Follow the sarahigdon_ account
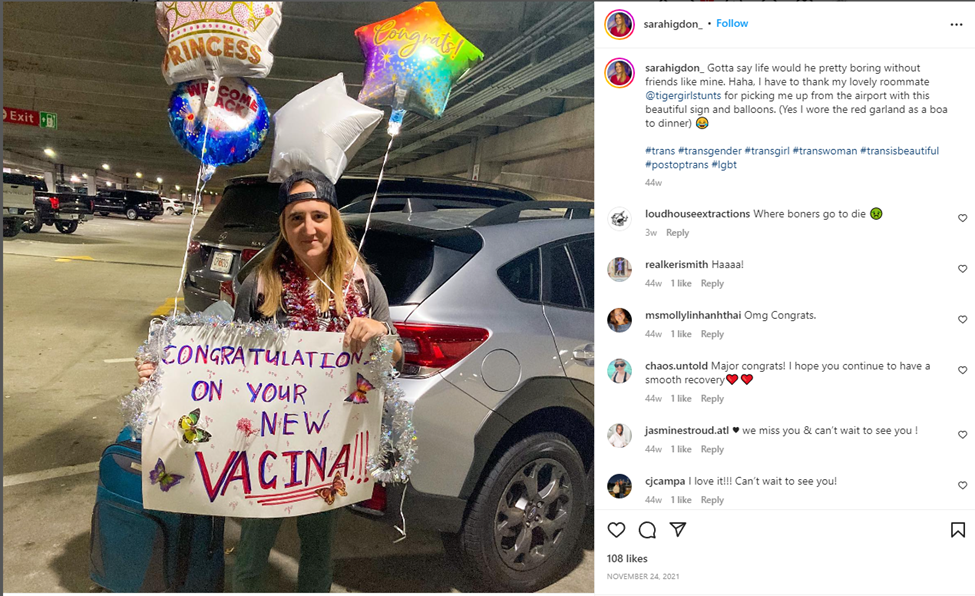 732,23
